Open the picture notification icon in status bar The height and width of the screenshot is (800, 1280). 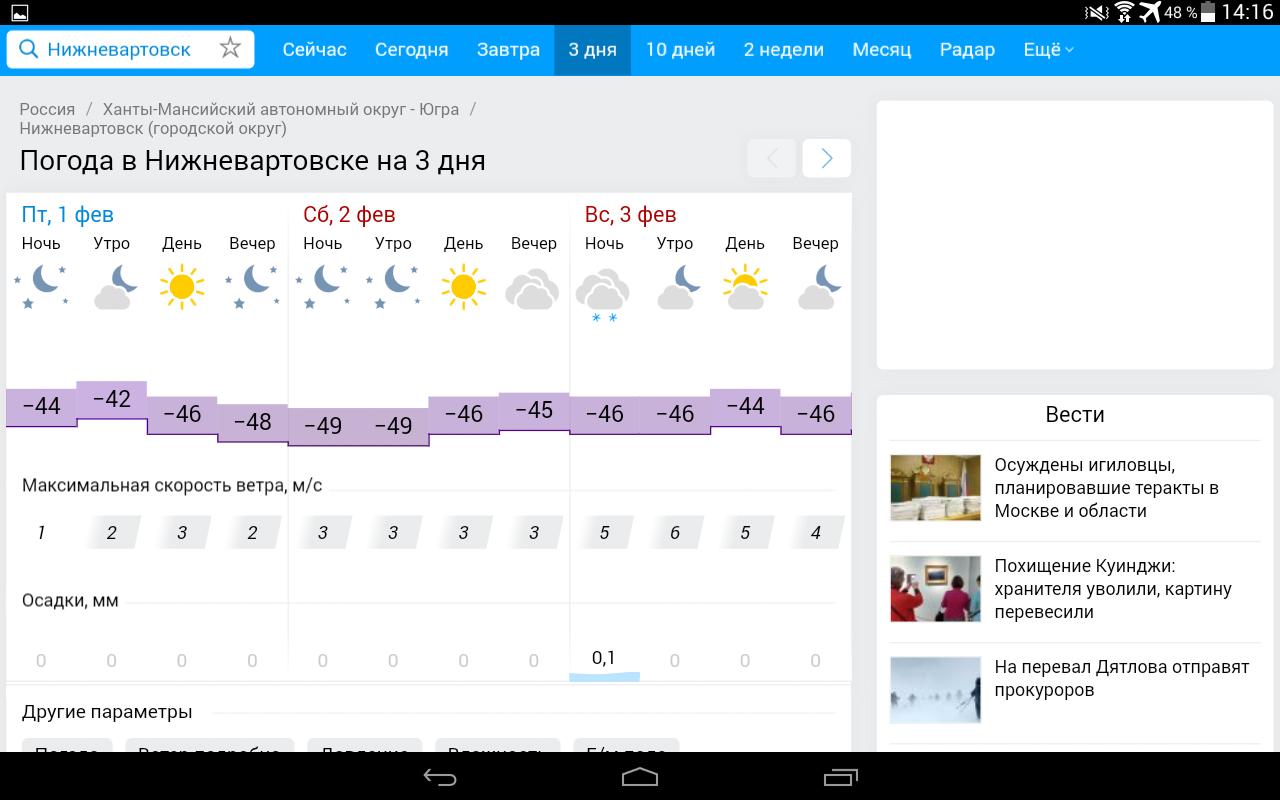click(x=19, y=12)
